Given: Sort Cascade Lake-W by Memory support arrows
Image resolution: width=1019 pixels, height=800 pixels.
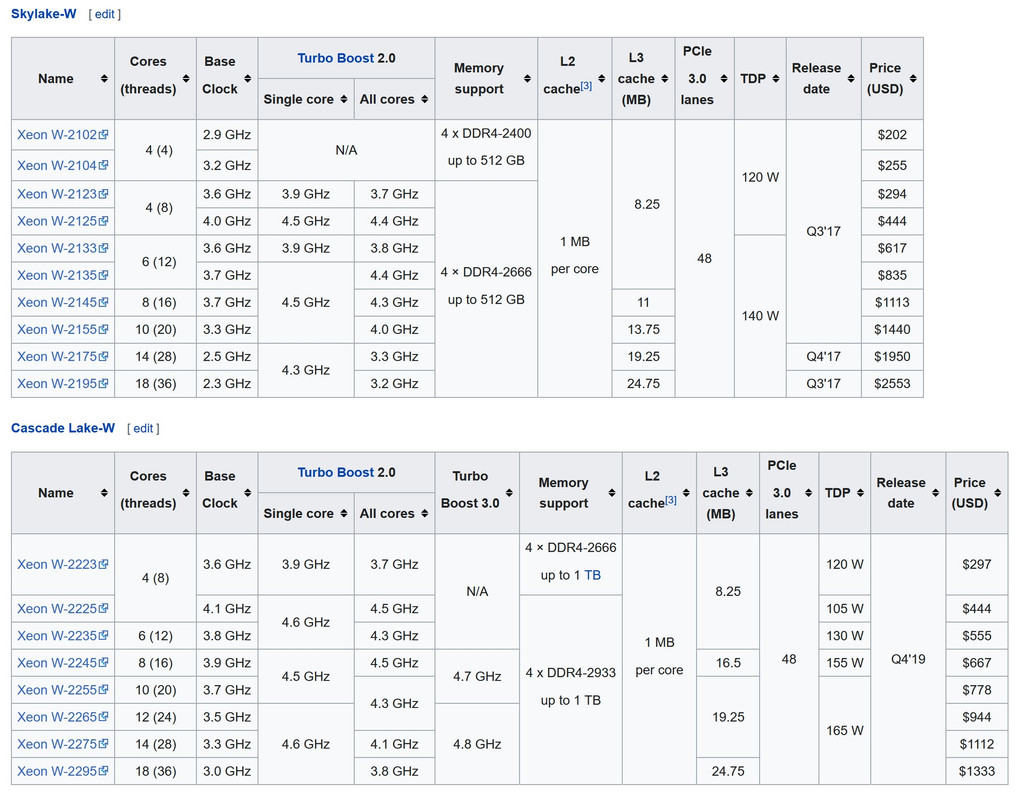Looking at the screenshot, I should coord(612,493).
